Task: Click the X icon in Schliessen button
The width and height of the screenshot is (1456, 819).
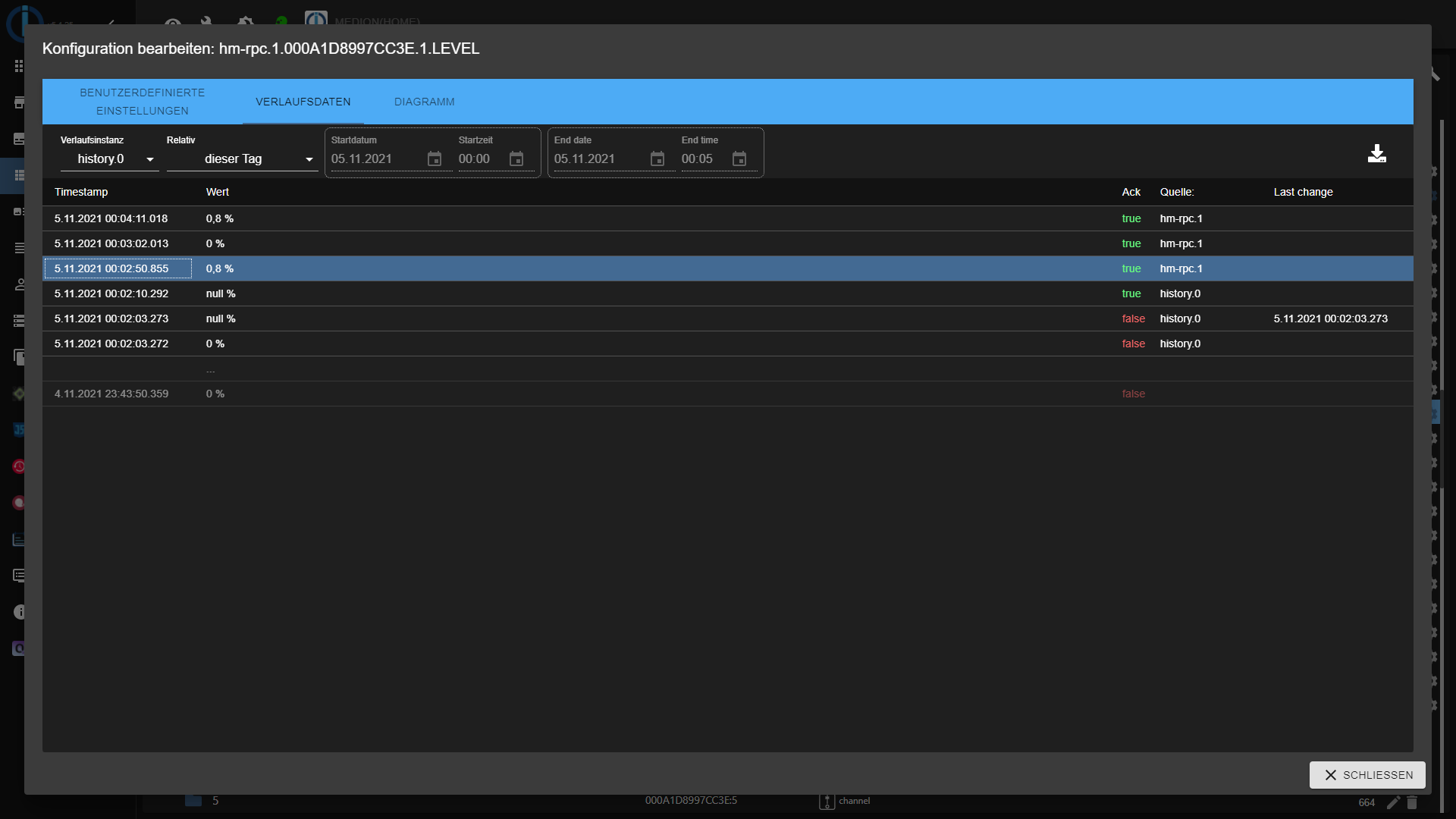Action: pyautogui.click(x=1330, y=775)
